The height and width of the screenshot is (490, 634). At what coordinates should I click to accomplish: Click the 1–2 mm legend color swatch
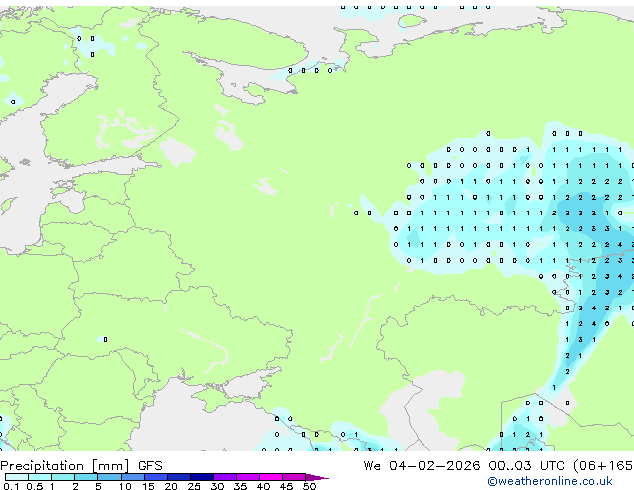[63, 477]
